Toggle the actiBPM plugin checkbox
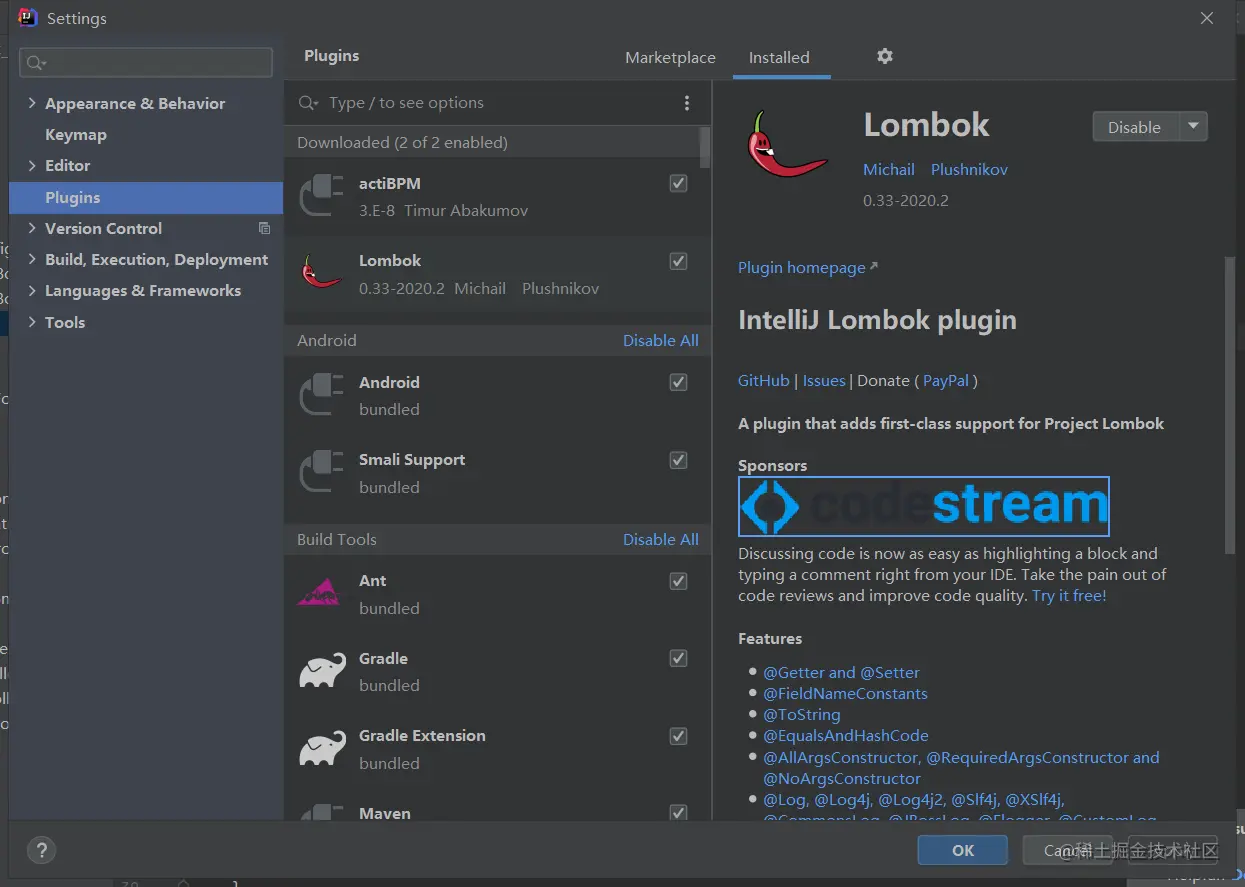 click(679, 183)
